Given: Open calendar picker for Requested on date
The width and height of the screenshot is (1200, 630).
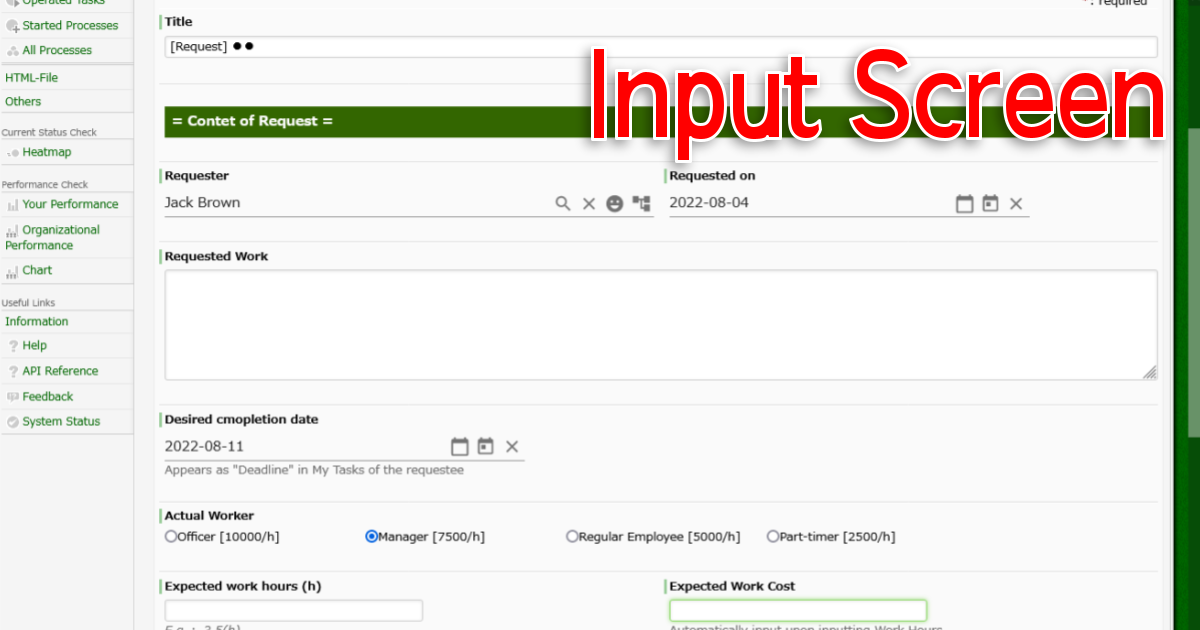Looking at the screenshot, I should (x=964, y=204).
